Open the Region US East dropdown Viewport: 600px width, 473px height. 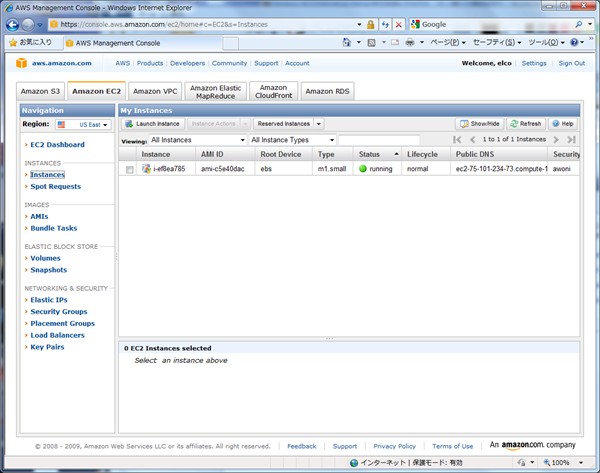[x=83, y=125]
